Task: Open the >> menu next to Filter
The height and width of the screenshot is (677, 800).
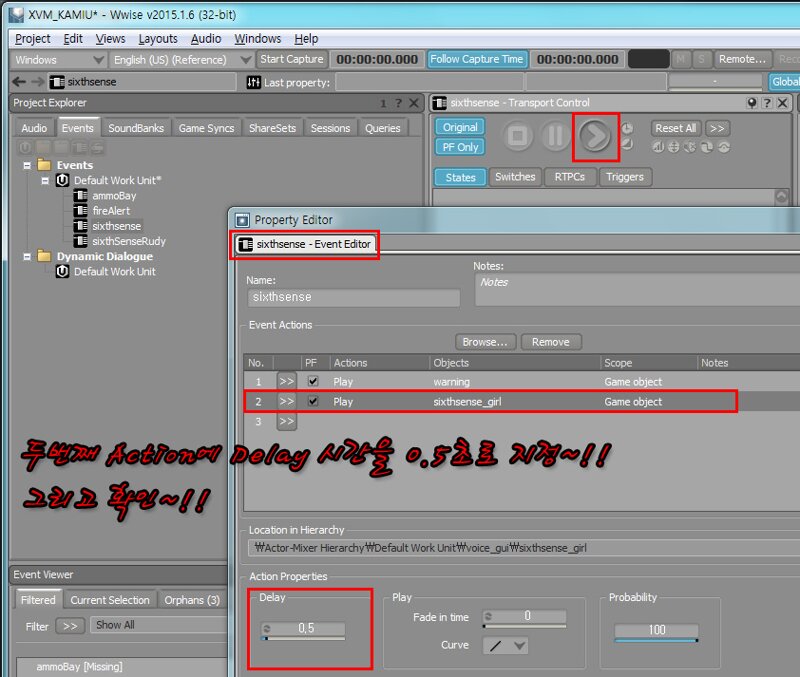Action: coord(70,626)
